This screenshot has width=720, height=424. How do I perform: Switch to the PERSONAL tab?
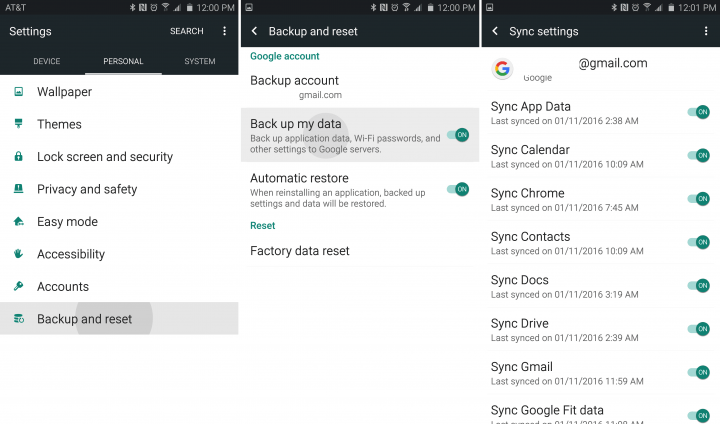(123, 61)
